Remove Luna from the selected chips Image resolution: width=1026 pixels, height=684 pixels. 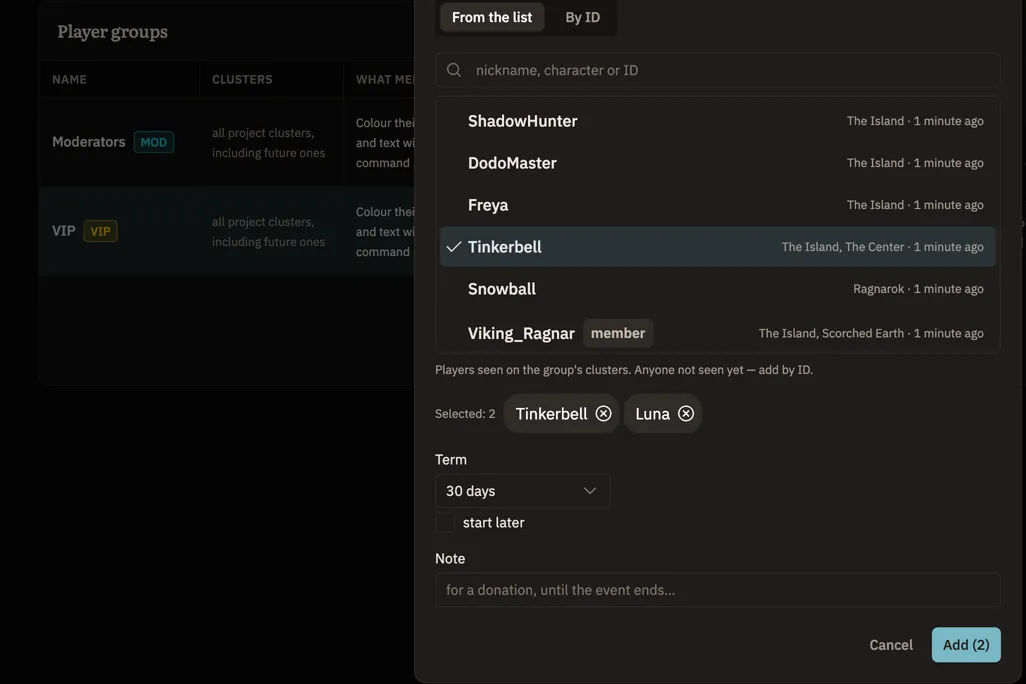685,414
